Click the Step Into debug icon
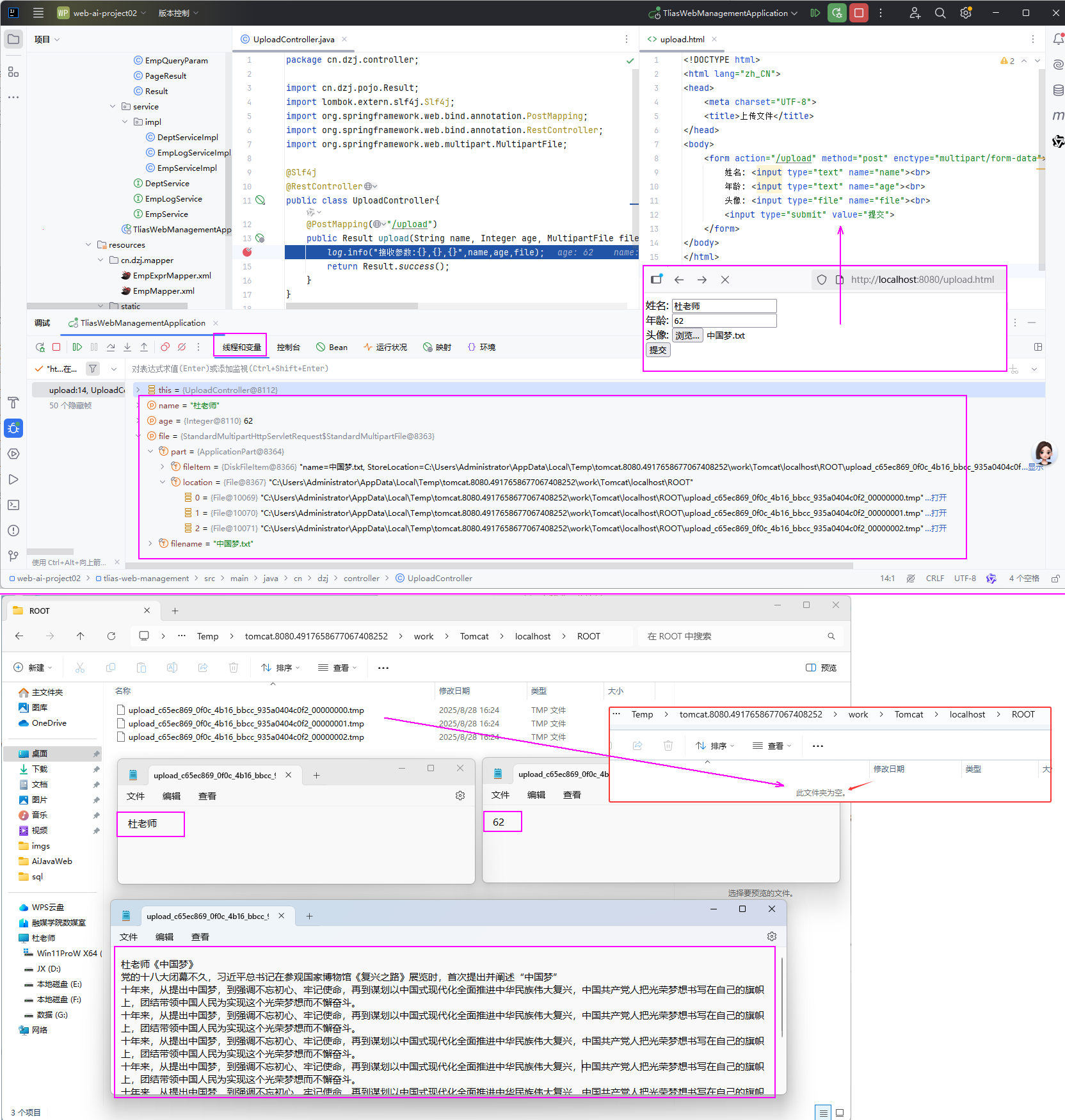This screenshot has height=1120, width=1065. click(x=127, y=347)
